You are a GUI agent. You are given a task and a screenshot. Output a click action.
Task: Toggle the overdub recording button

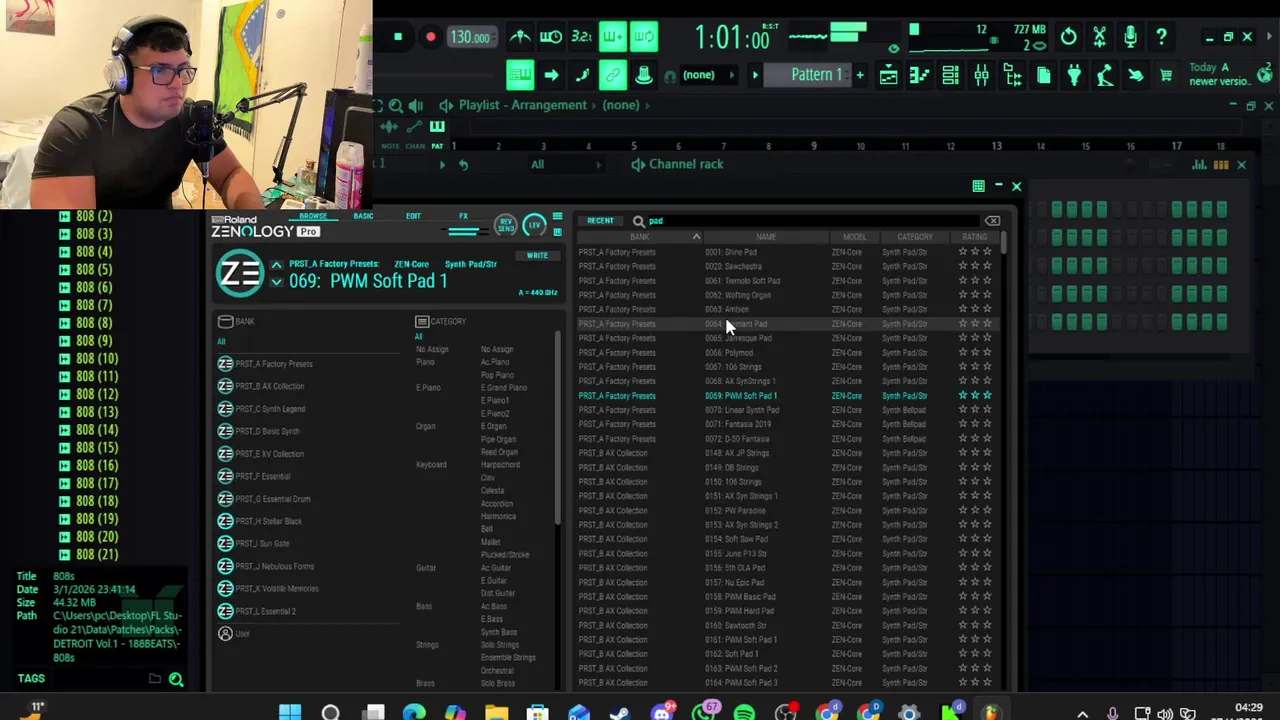point(613,37)
